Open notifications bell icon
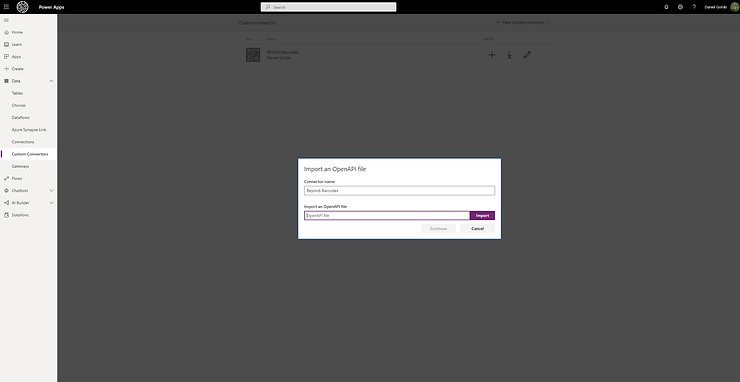 point(666,7)
